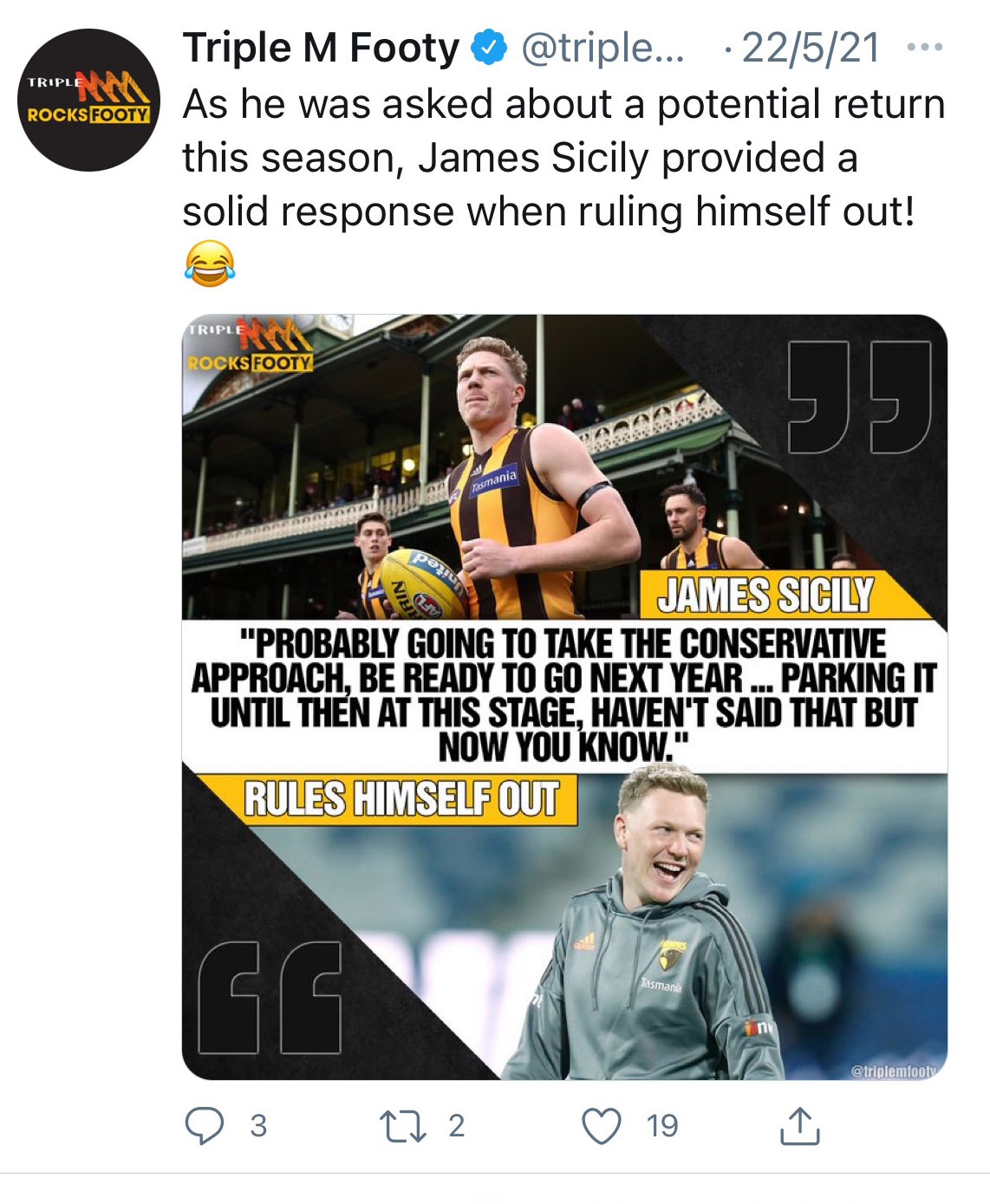Share tweet via upload arrow icon
The height and width of the screenshot is (1204, 990).
[799, 1126]
